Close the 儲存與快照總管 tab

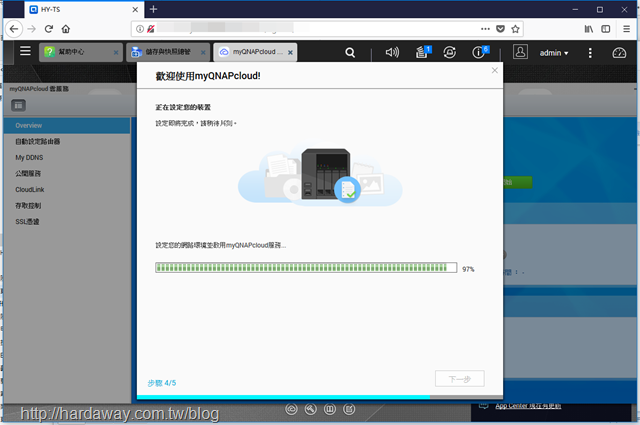point(203,52)
